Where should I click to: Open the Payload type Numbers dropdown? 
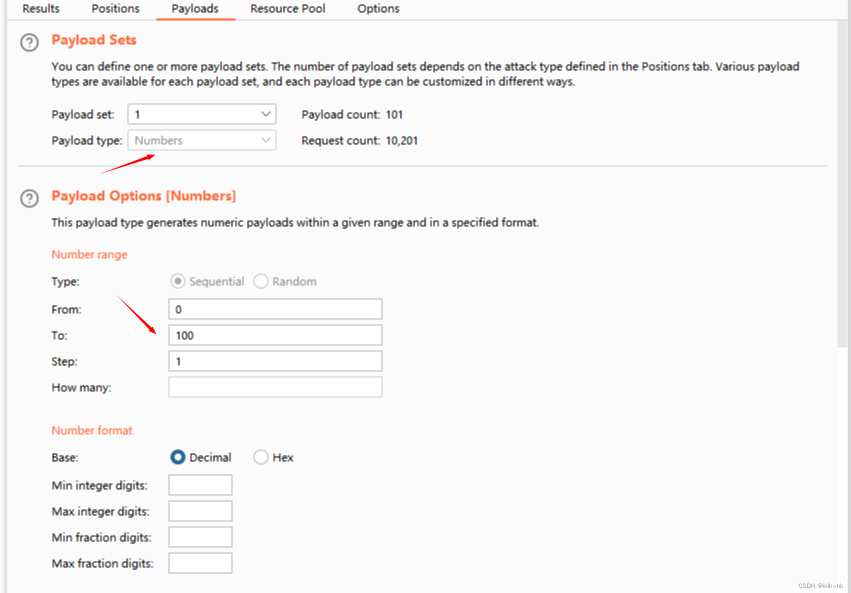coord(202,141)
